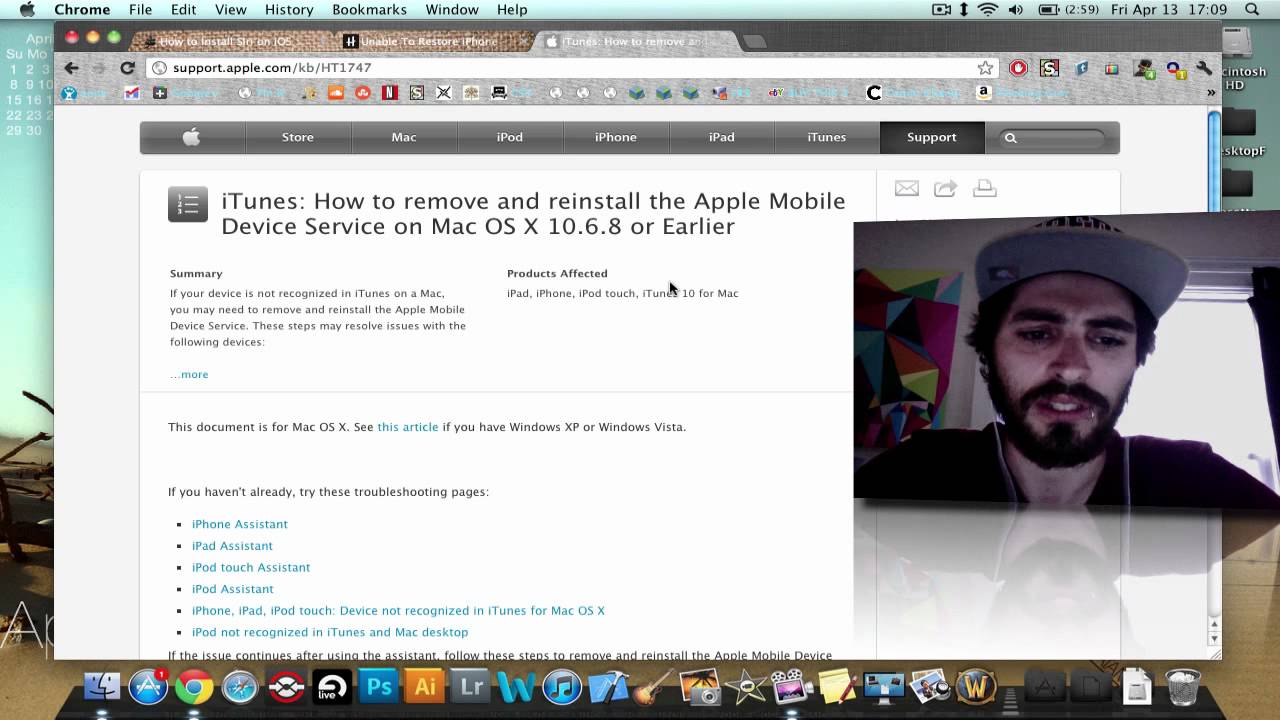Open iTunes from the dock

coord(562,688)
